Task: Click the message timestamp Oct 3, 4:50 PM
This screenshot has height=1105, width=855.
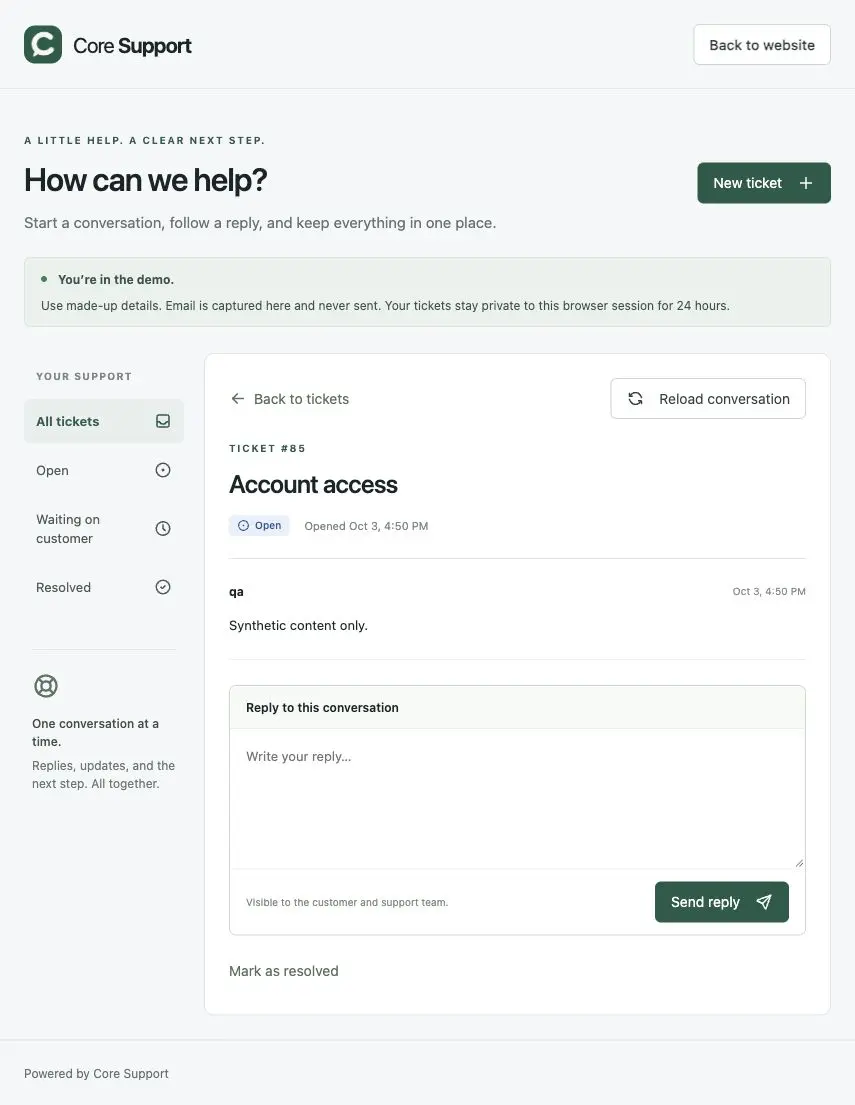Action: [769, 591]
